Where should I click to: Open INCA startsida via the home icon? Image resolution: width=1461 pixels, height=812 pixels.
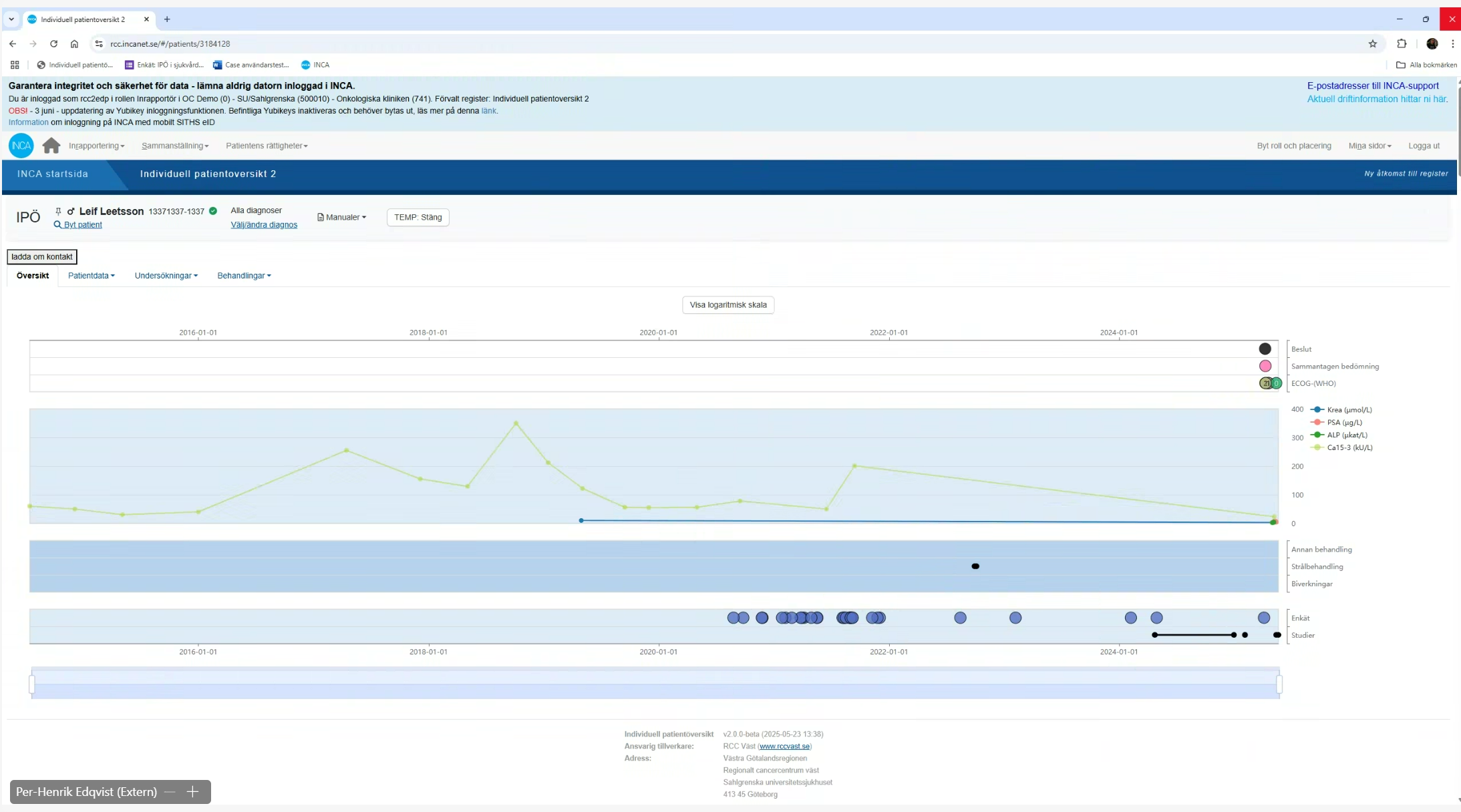51,146
